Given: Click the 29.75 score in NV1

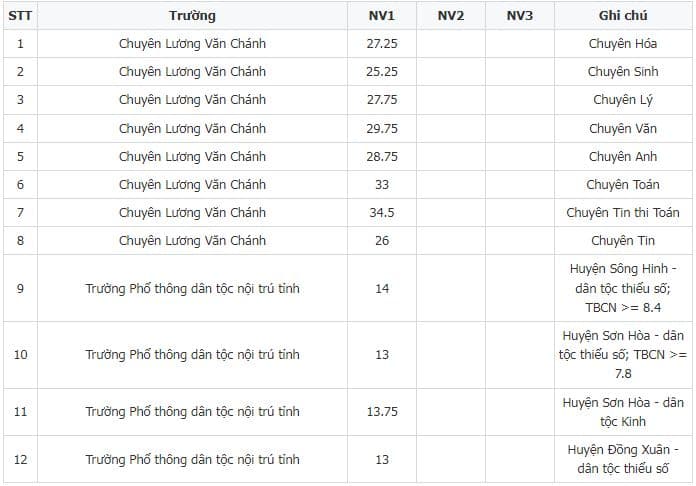Looking at the screenshot, I should tap(381, 129).
